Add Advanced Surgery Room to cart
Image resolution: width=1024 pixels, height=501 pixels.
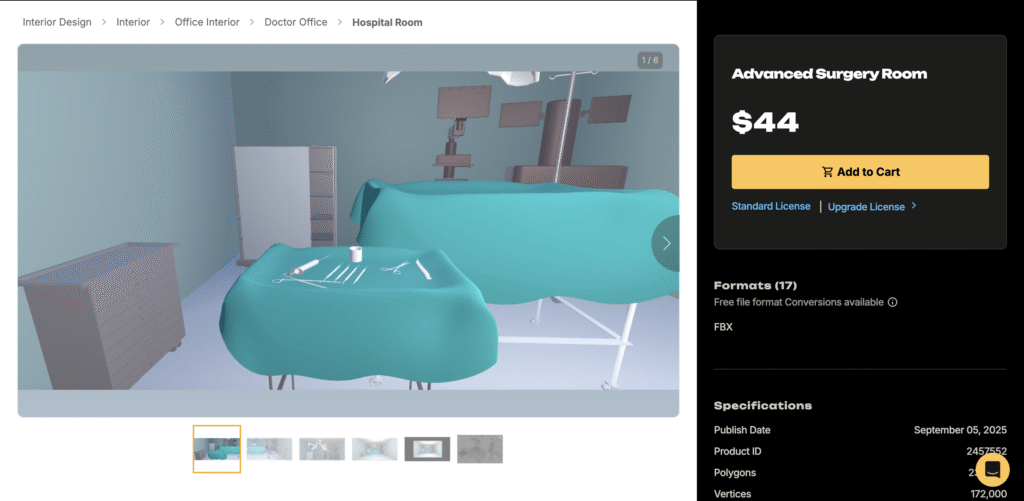point(860,172)
